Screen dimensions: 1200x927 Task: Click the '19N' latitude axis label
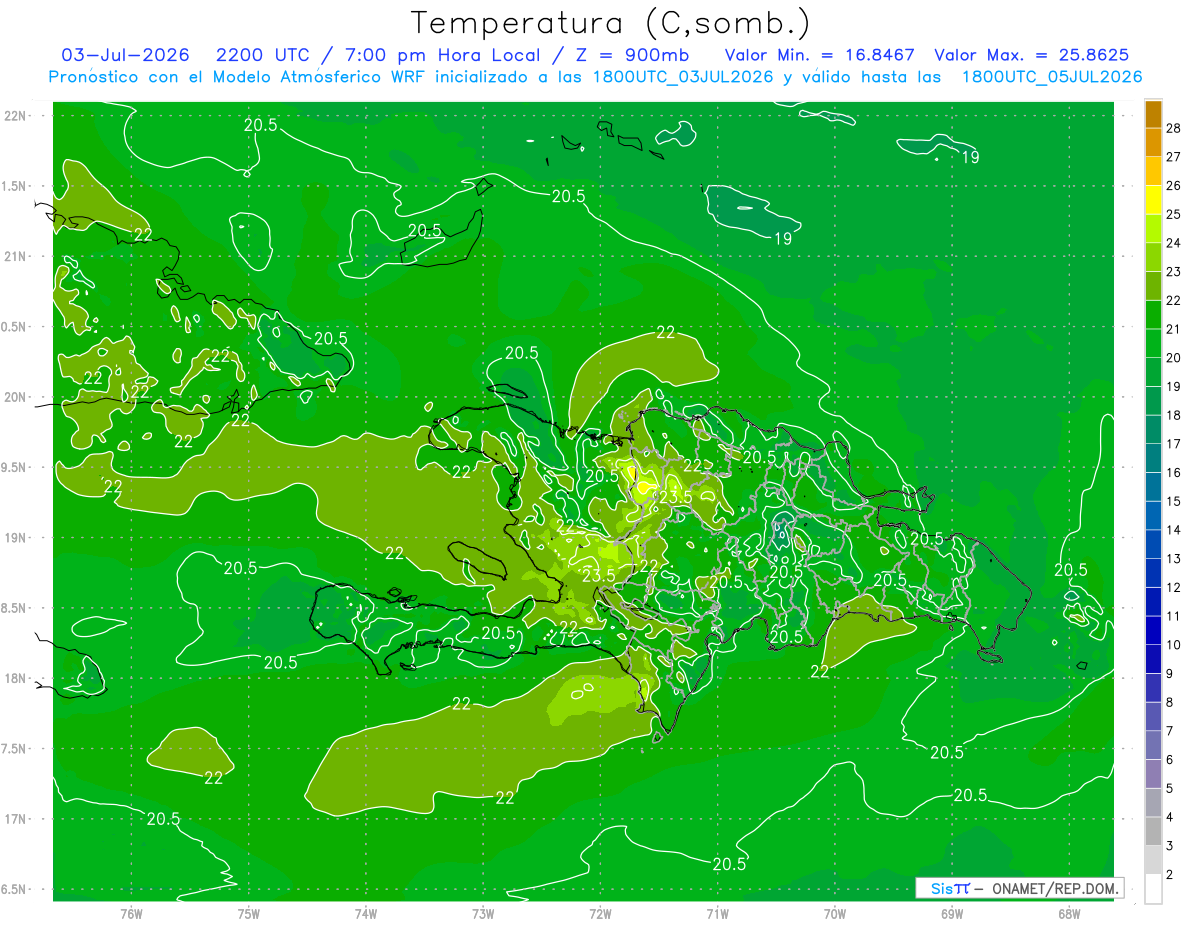pos(15,537)
